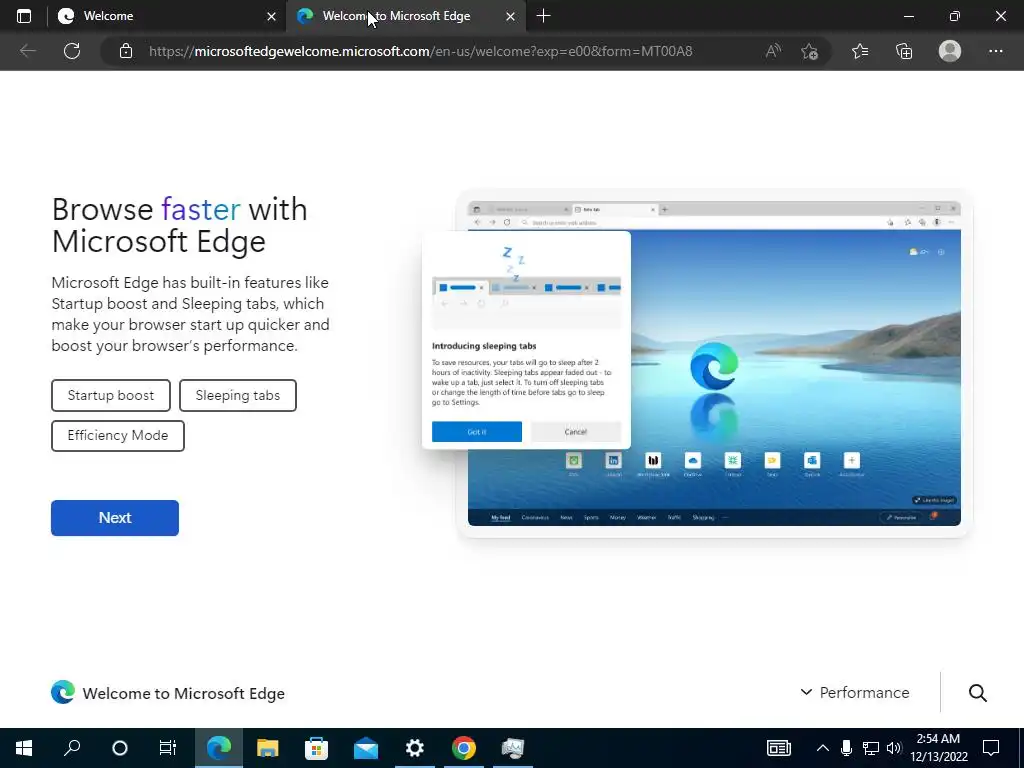The image size is (1024, 768).
Task: Close the Welcome tab
Action: coord(271,16)
